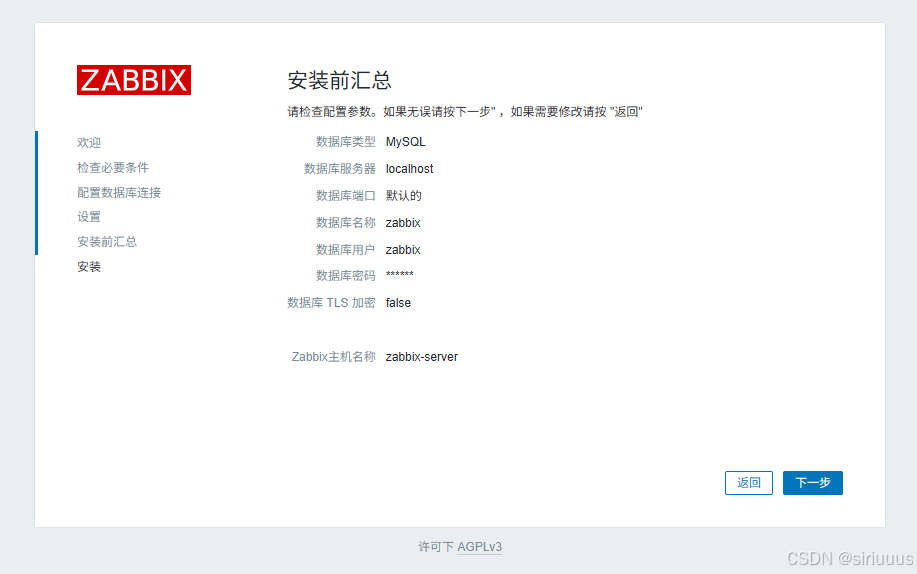
Task: Click the ZABBIX logo
Action: click(x=134, y=80)
